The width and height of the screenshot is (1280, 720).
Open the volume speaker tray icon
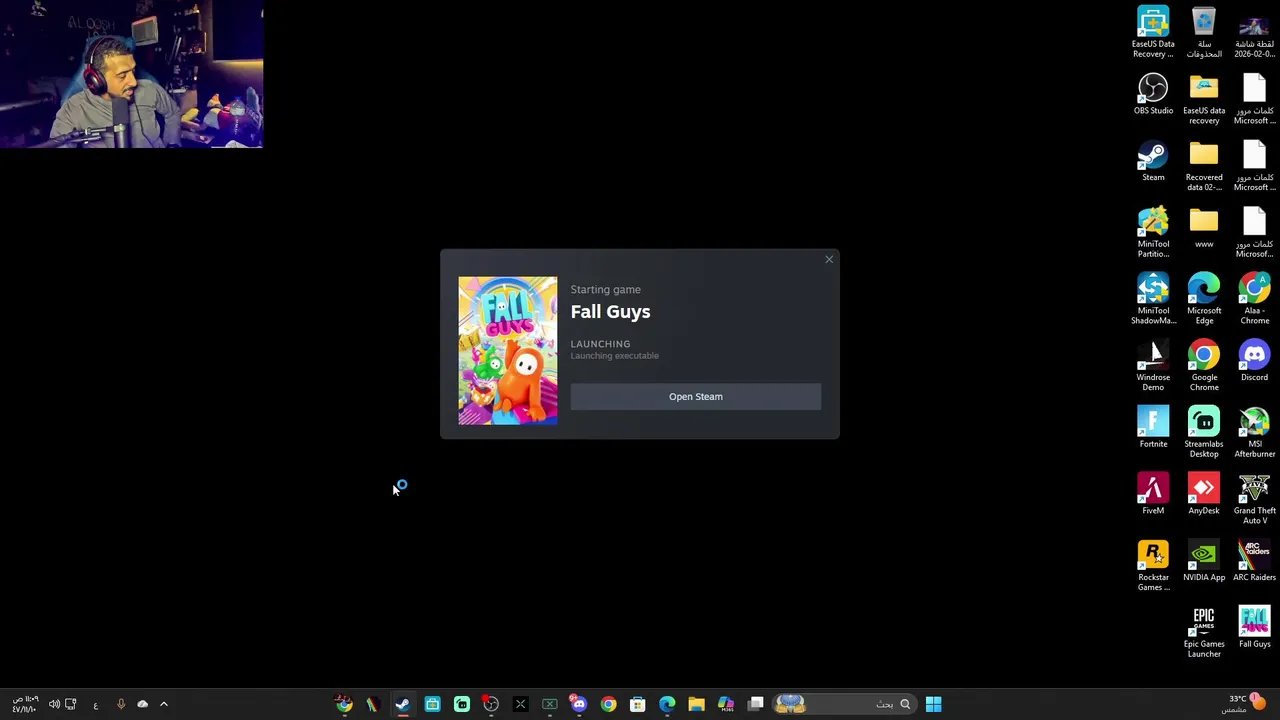pyautogui.click(x=54, y=704)
